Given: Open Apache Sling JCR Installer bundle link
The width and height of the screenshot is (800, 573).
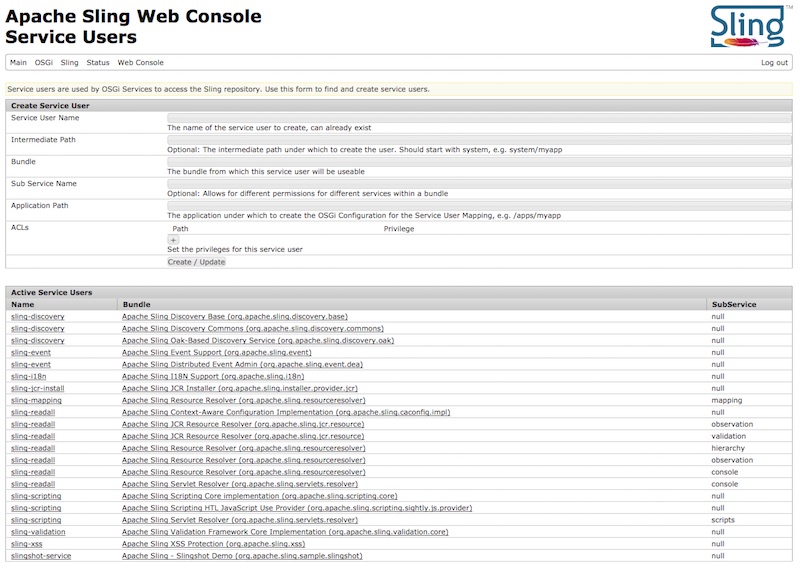Looking at the screenshot, I should (x=240, y=388).
